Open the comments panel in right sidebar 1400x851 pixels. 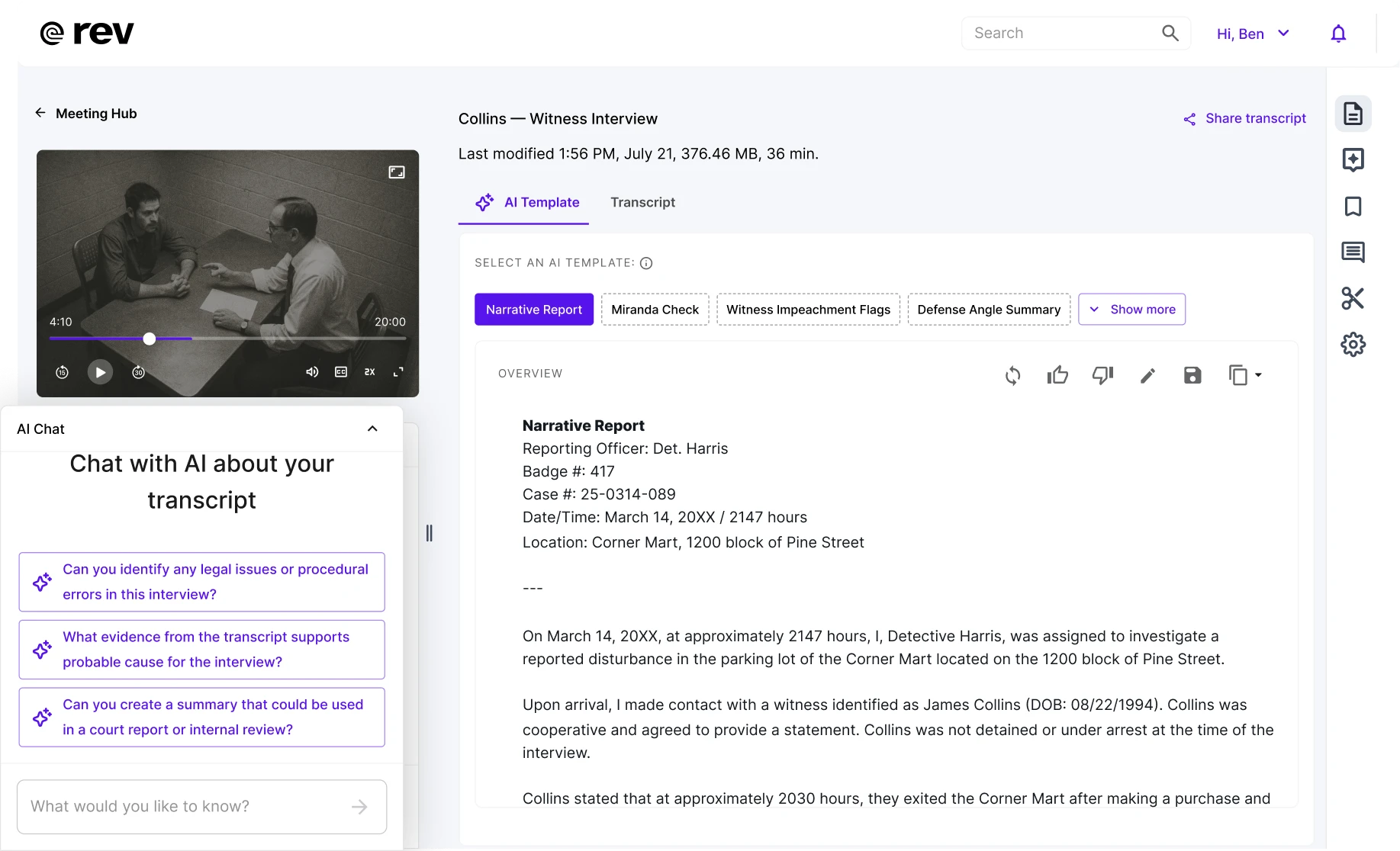click(1353, 252)
